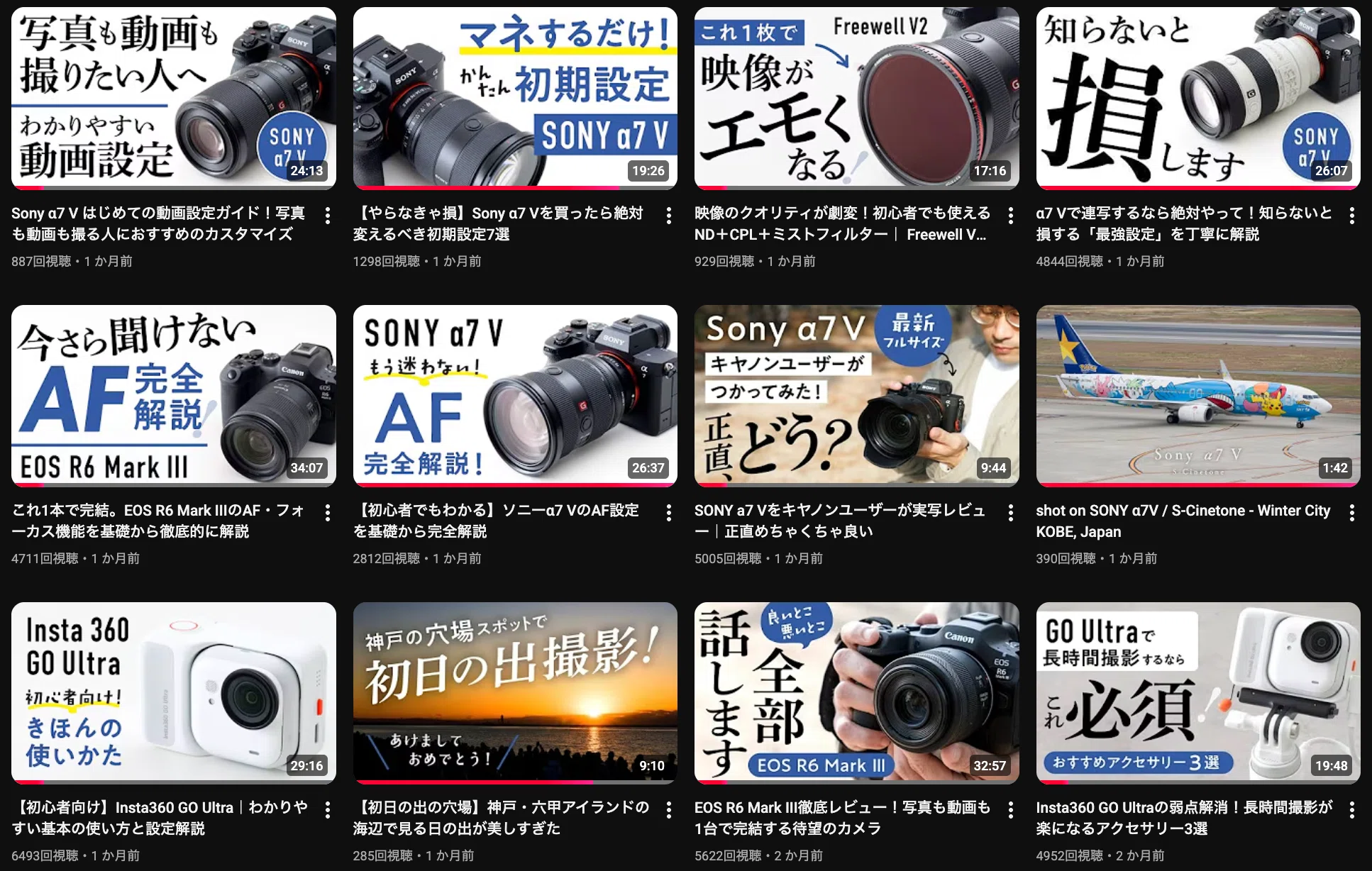Screen dimensions: 1372x871
Task: Open title link 【やらなきゃ損】Sony α7 Vを買ったら
Action: [x=498, y=223]
